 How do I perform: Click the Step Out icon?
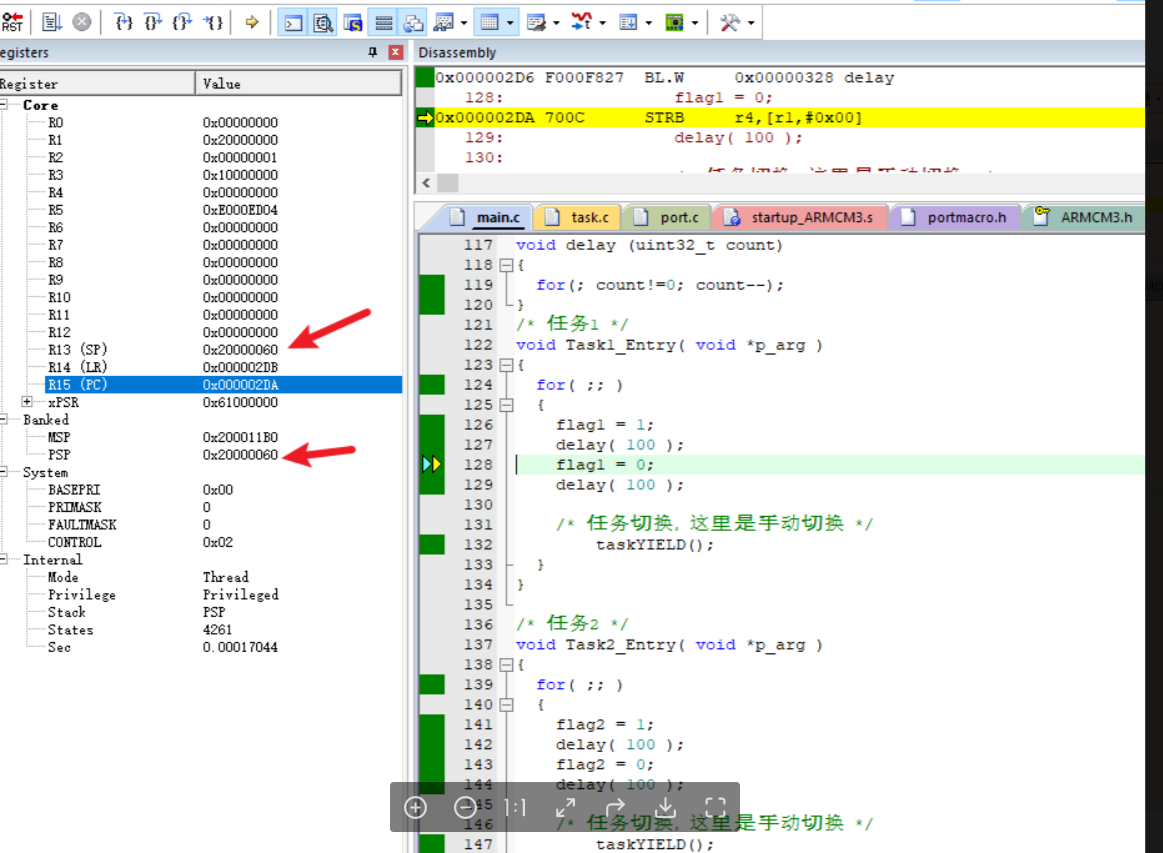coord(182,22)
